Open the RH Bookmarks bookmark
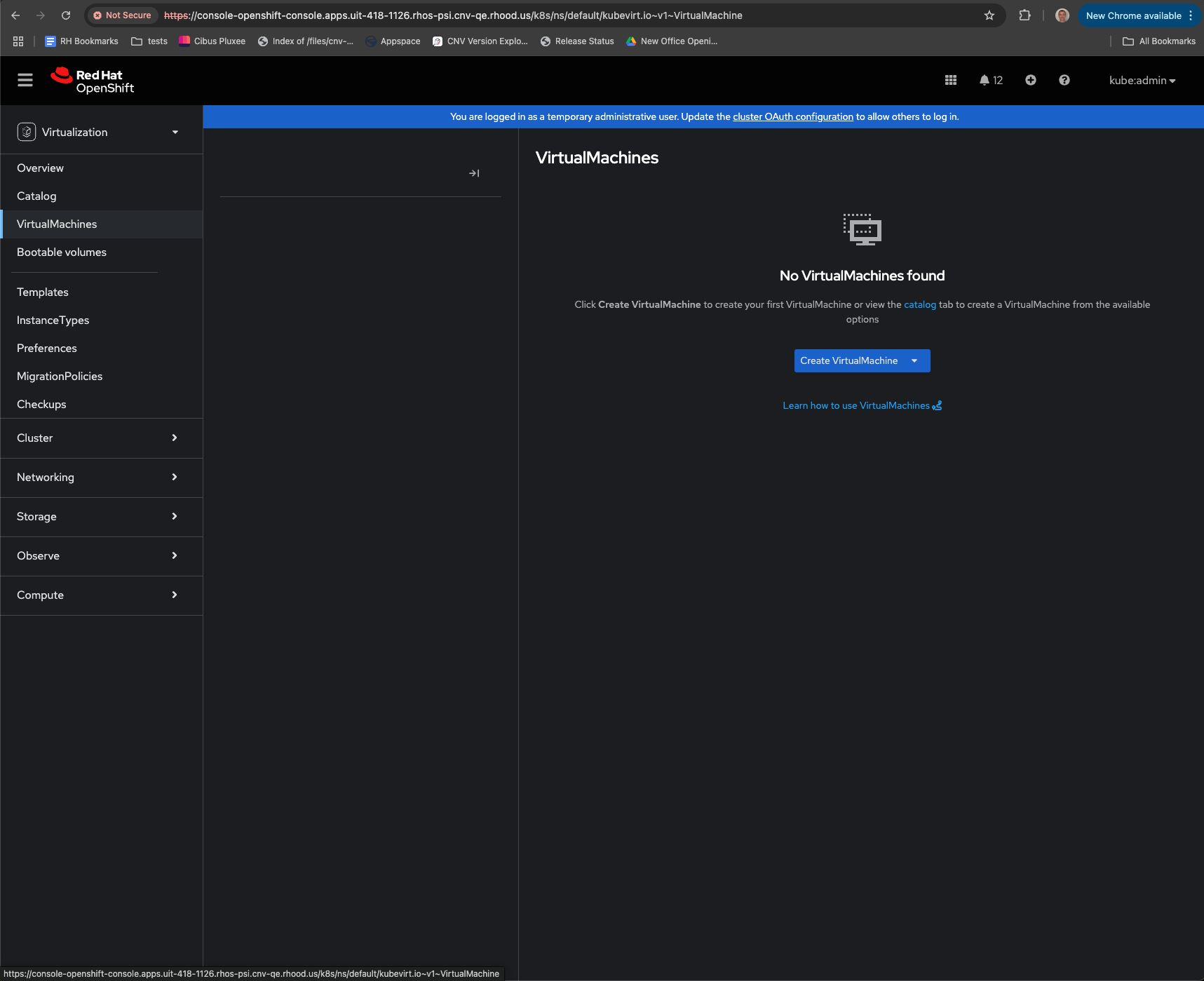 click(x=81, y=41)
